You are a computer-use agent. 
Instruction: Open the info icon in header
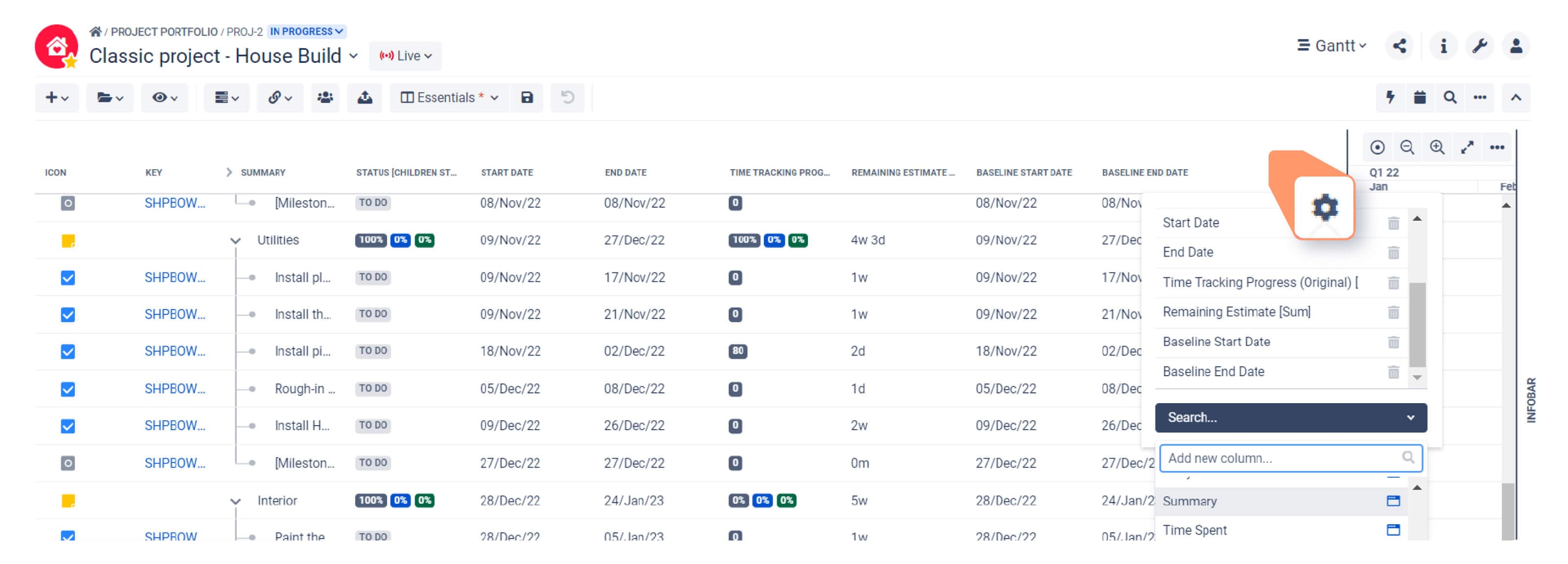[x=1443, y=46]
